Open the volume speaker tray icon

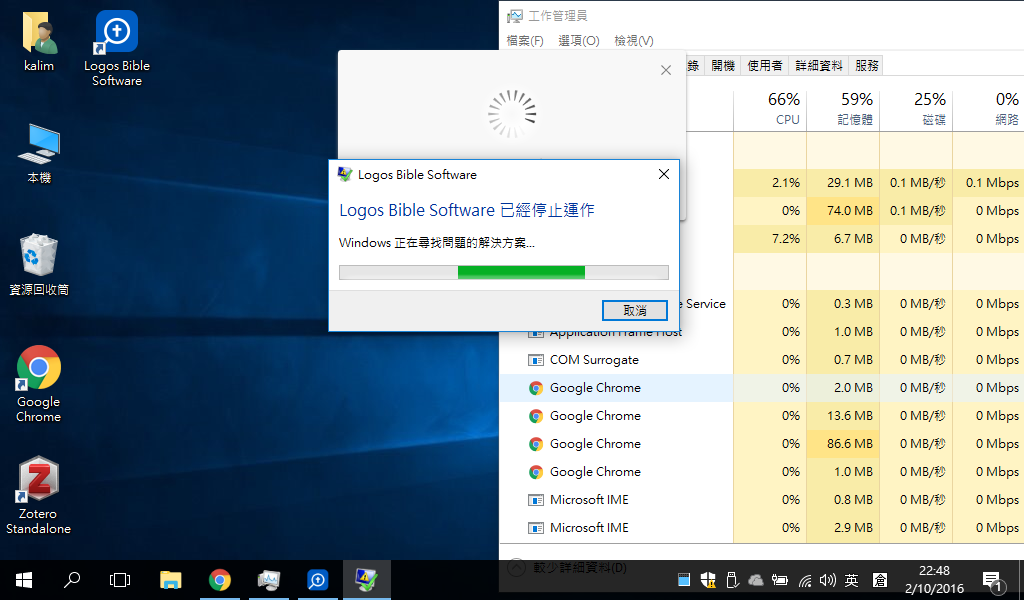click(827, 580)
